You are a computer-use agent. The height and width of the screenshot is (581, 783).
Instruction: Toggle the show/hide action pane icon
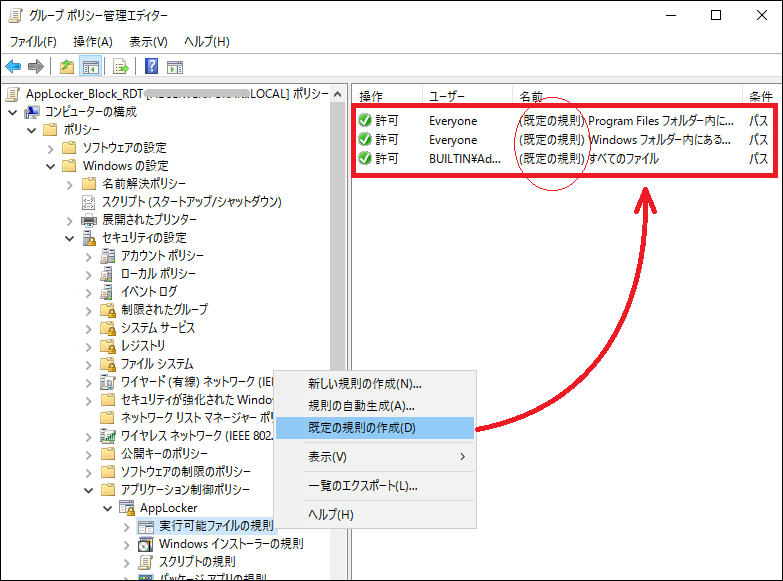(x=175, y=67)
